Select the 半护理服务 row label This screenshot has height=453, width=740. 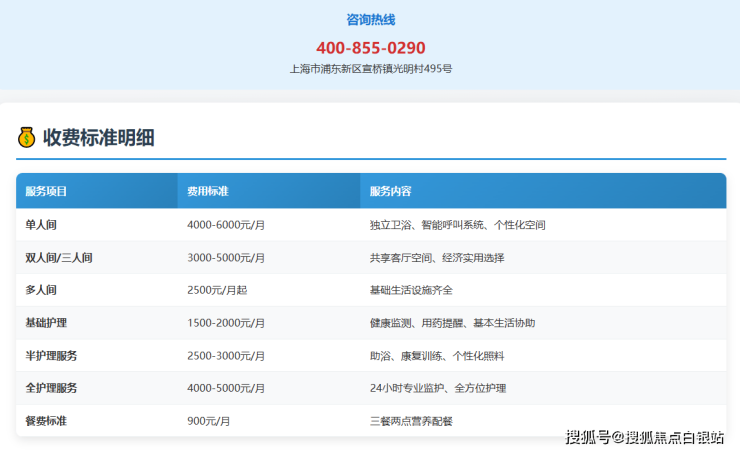tap(51, 356)
